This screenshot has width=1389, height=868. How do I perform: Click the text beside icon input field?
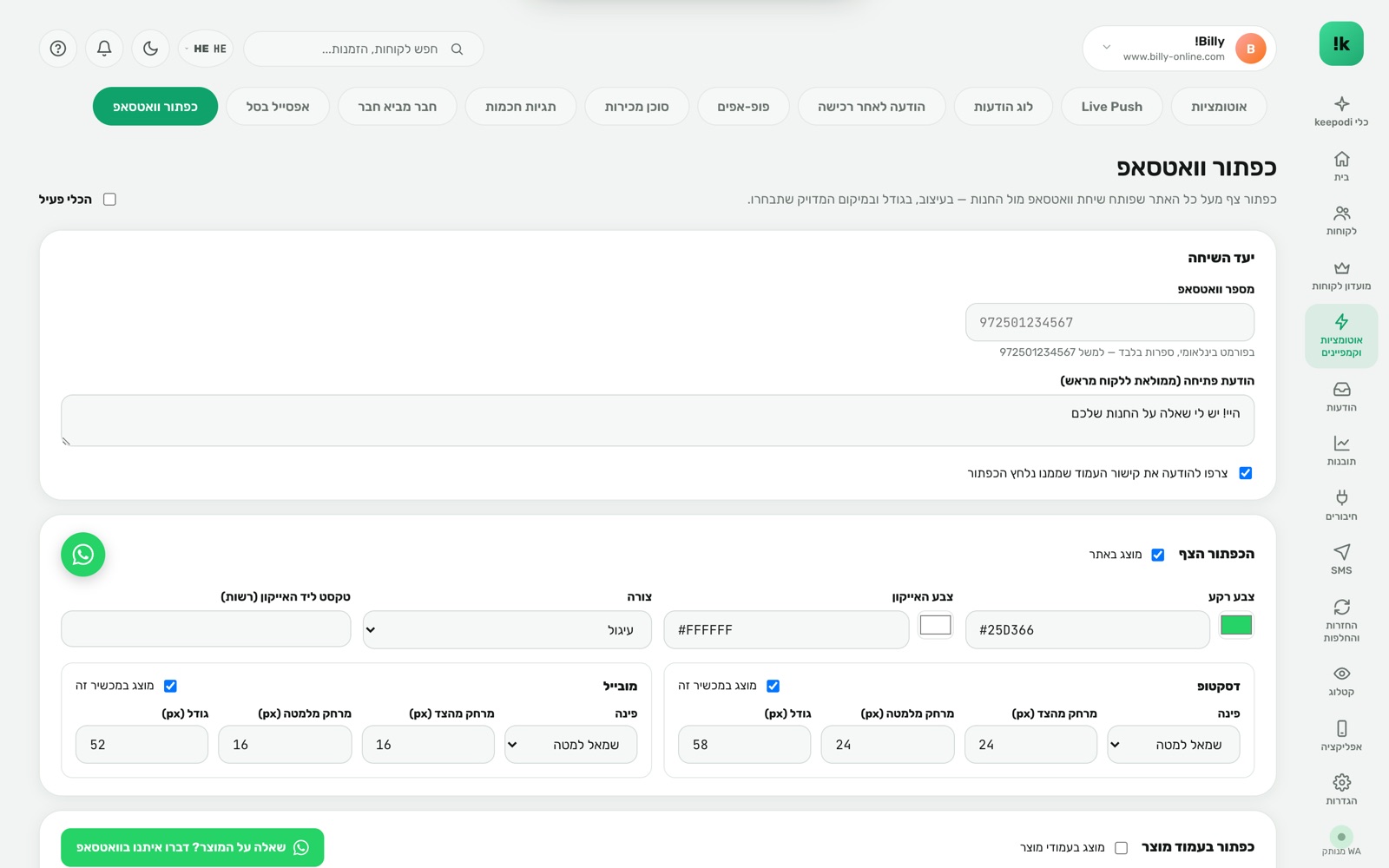206,629
